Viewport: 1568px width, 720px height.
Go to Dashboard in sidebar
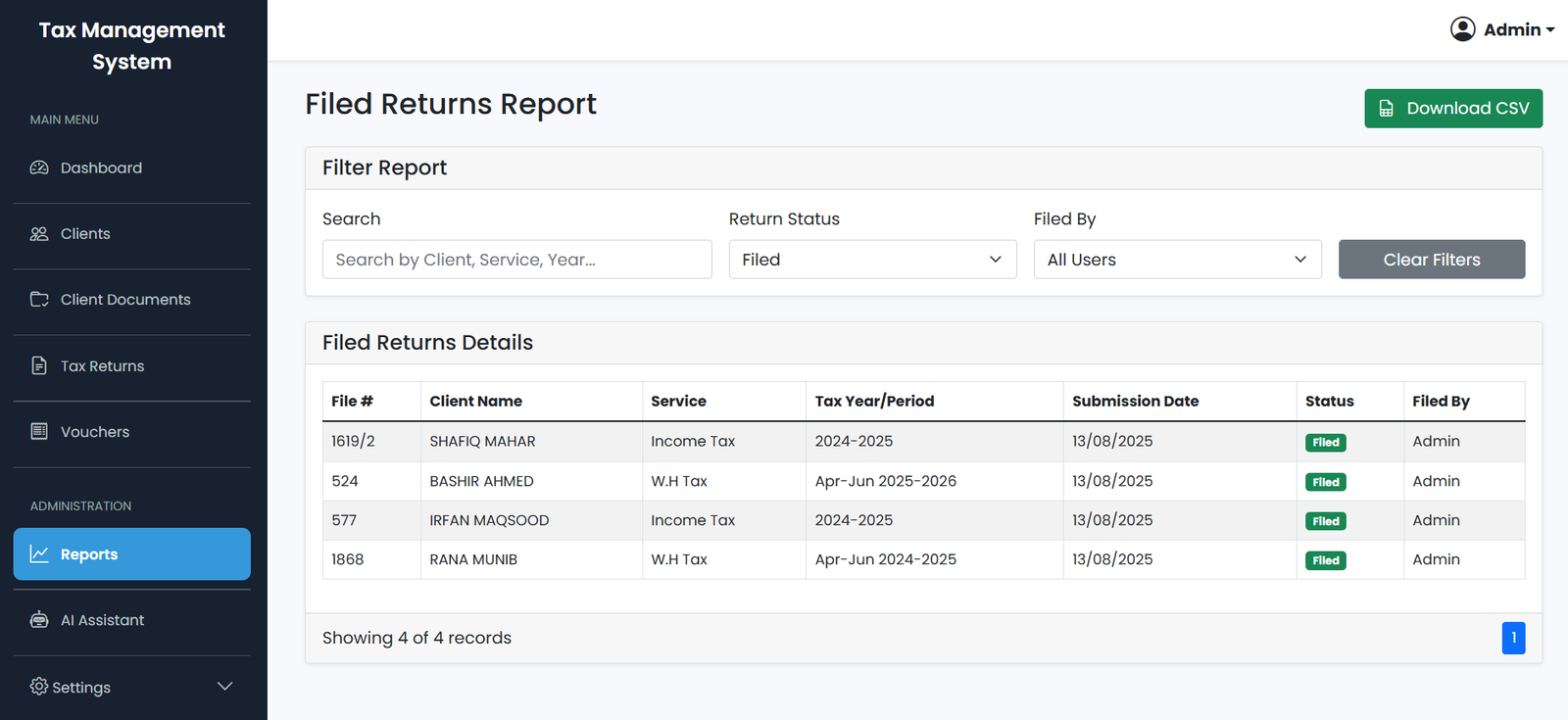click(131, 168)
